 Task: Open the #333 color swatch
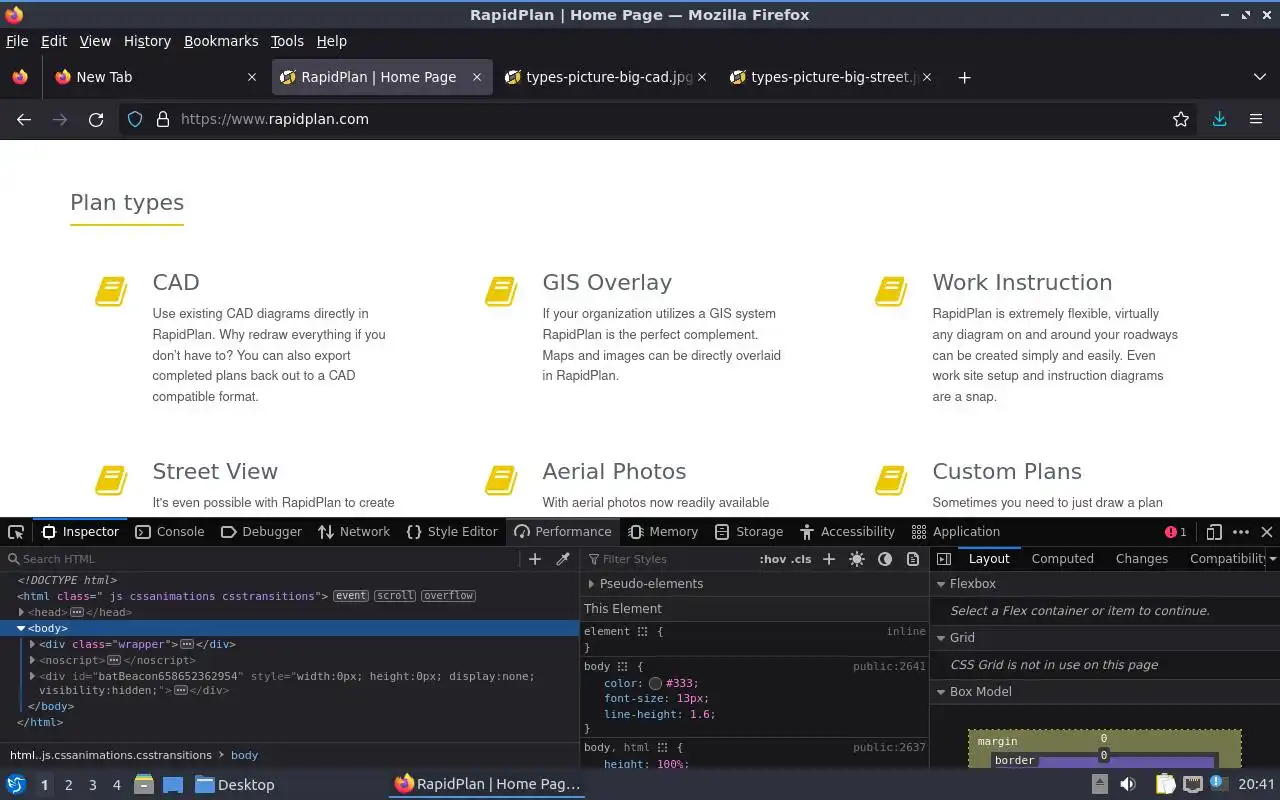(x=655, y=684)
